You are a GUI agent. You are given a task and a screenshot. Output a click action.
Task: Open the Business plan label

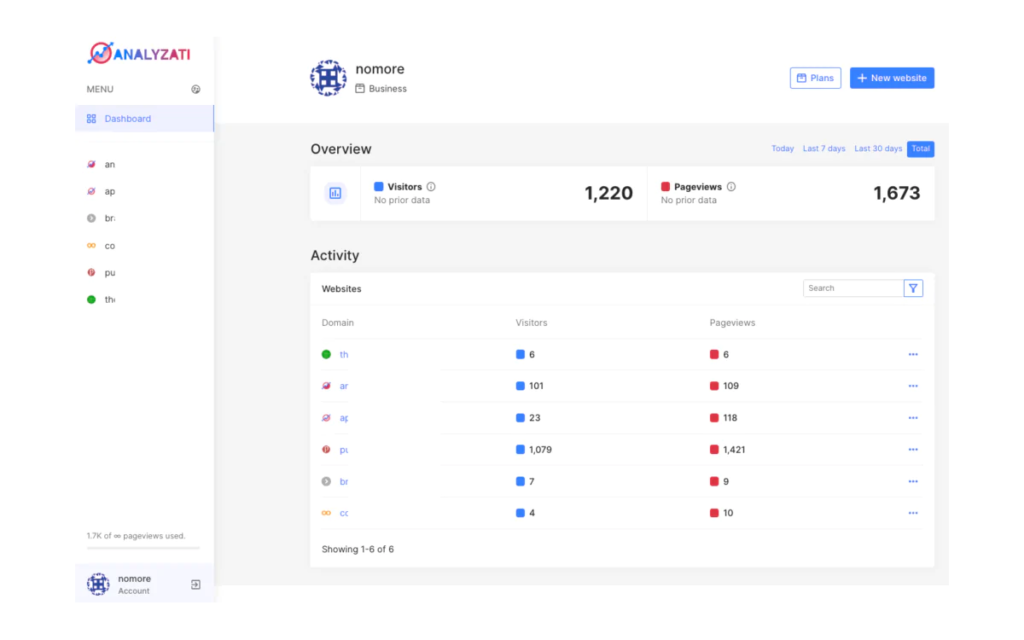click(x=381, y=89)
